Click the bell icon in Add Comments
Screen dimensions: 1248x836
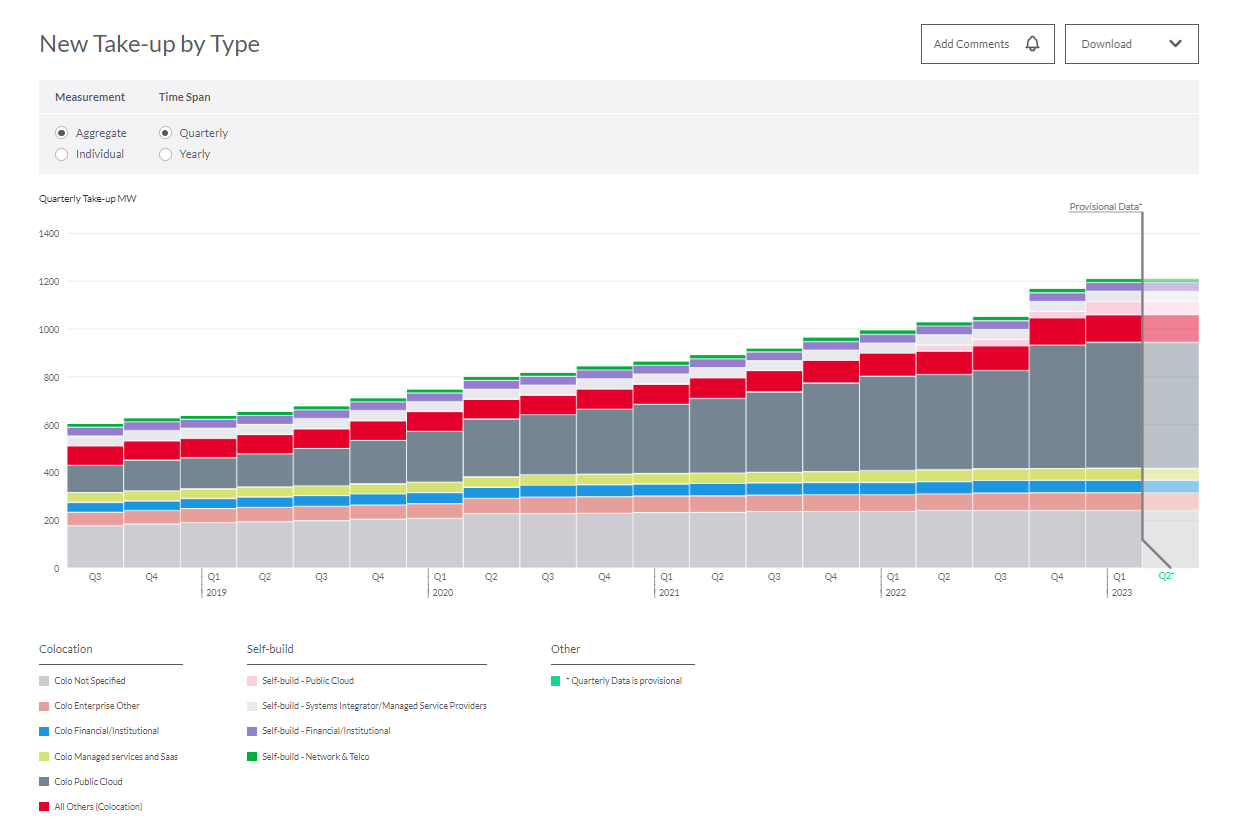point(1032,44)
